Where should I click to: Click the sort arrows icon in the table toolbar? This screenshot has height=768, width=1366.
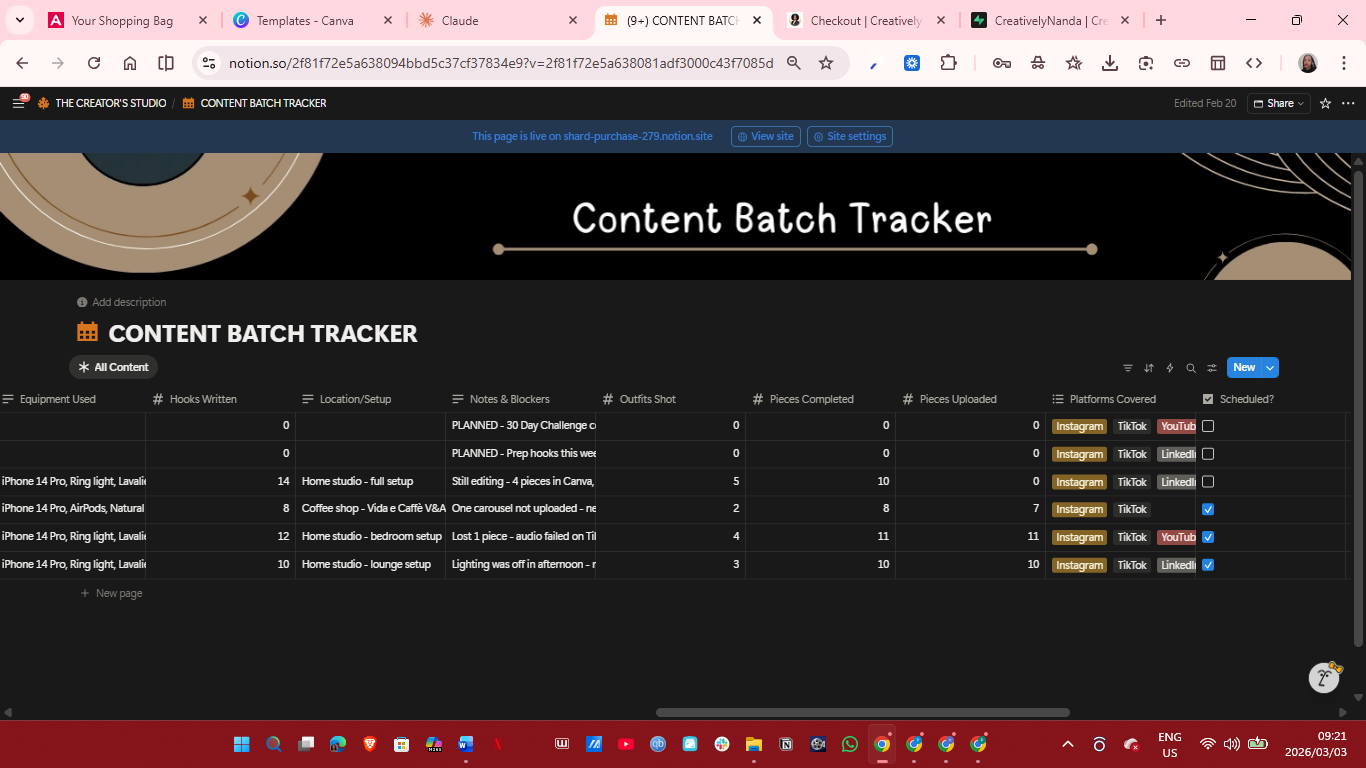pyautogui.click(x=1149, y=368)
